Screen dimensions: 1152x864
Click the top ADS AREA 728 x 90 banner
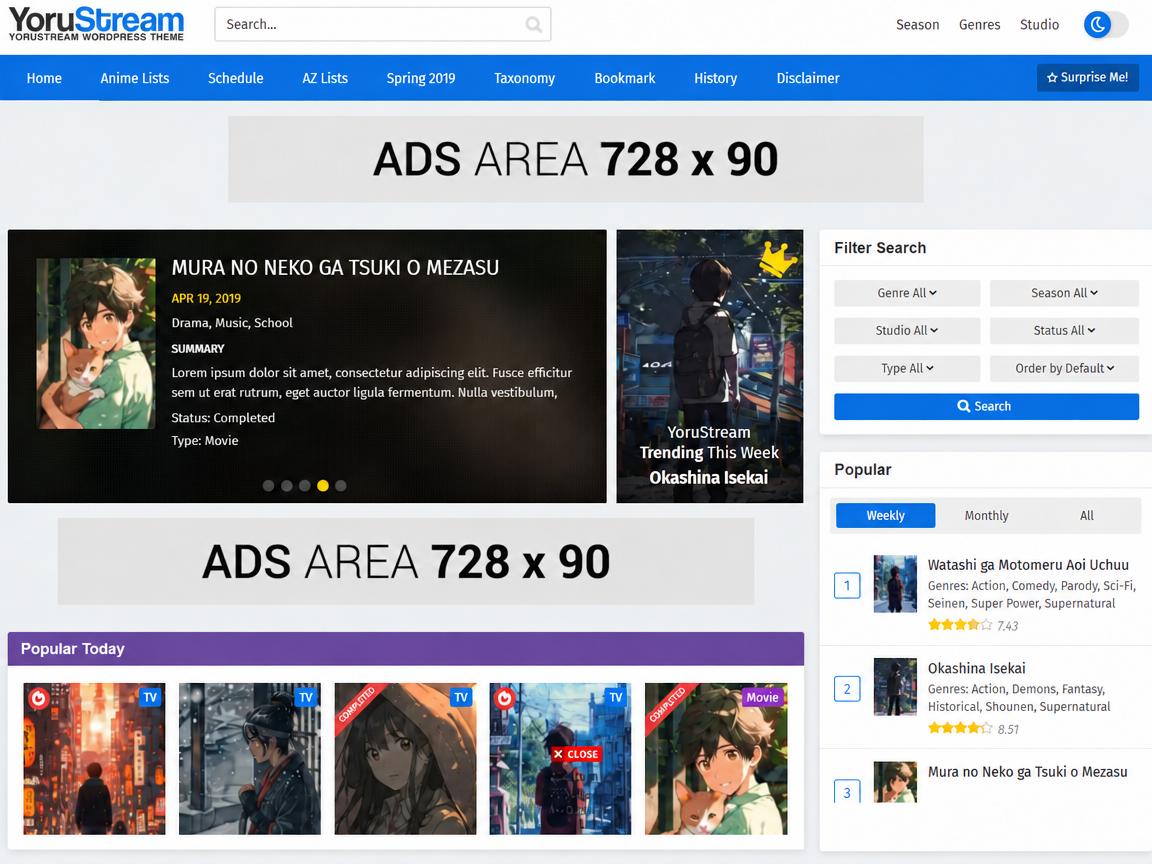[575, 159]
